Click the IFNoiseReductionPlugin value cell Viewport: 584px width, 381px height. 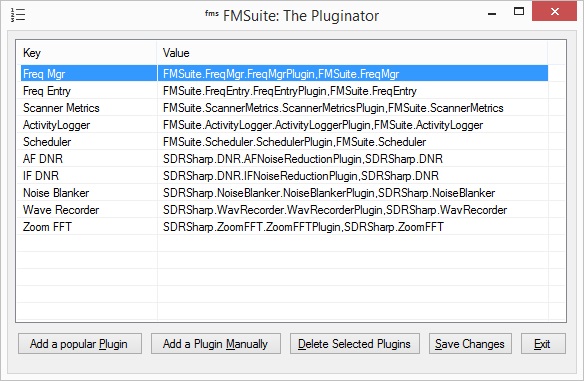301,176
